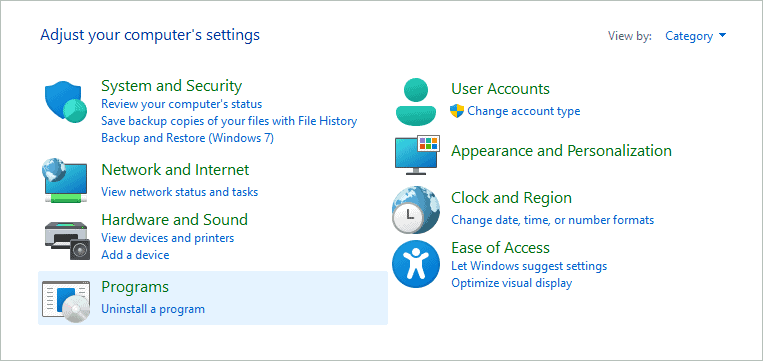Open Backup and Restore (Windows 7)
The width and height of the screenshot is (763, 361).
coord(187,138)
